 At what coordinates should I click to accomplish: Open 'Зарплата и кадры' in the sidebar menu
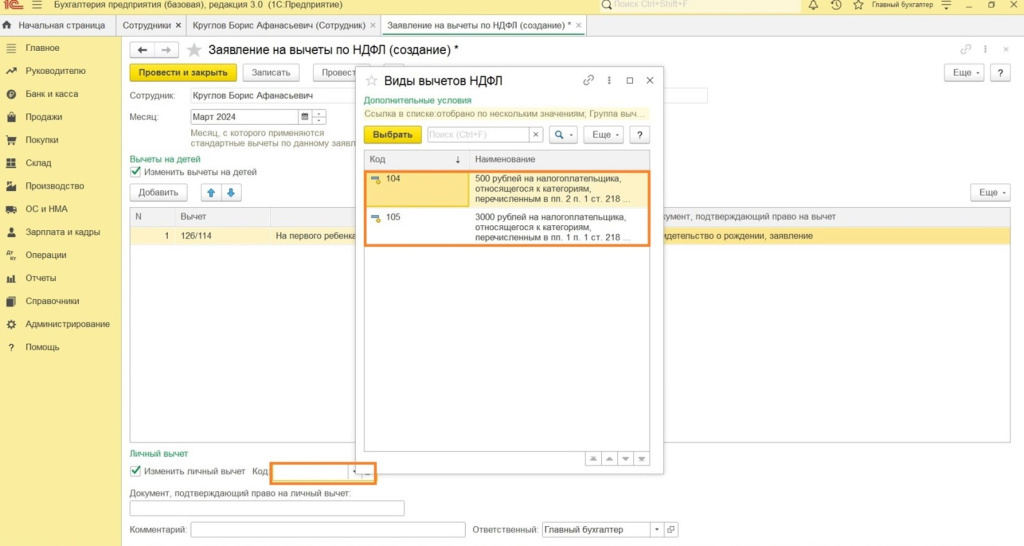(x=62, y=232)
